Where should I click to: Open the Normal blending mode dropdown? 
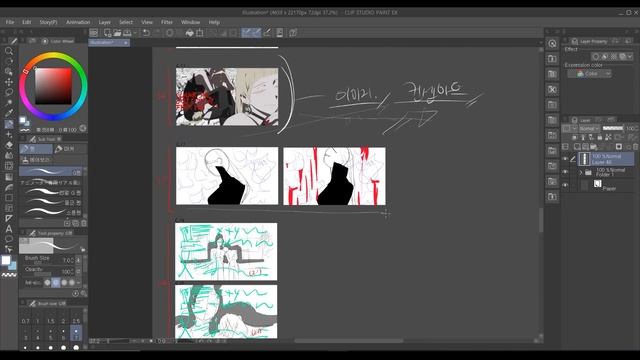(x=589, y=129)
